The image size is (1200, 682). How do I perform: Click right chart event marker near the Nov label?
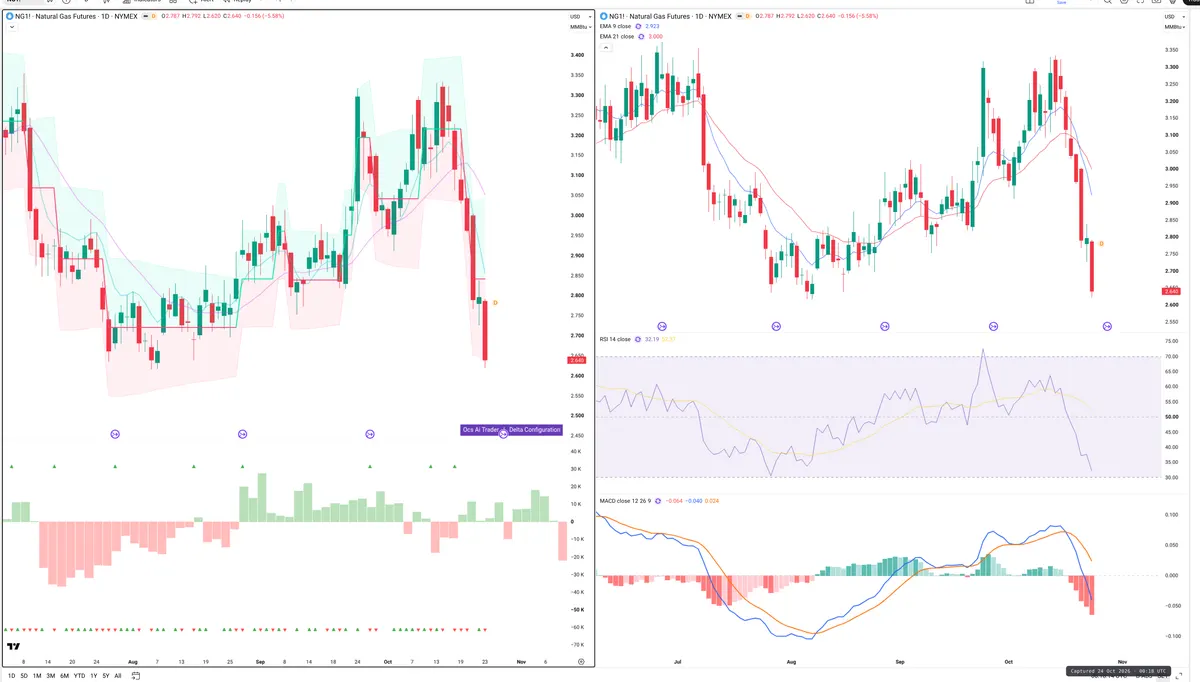point(1108,326)
